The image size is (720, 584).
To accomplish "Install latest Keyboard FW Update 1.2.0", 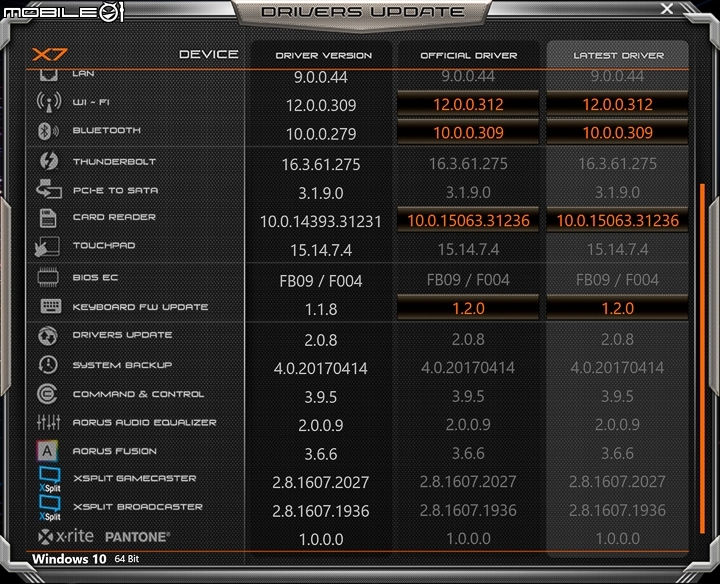I will [618, 308].
